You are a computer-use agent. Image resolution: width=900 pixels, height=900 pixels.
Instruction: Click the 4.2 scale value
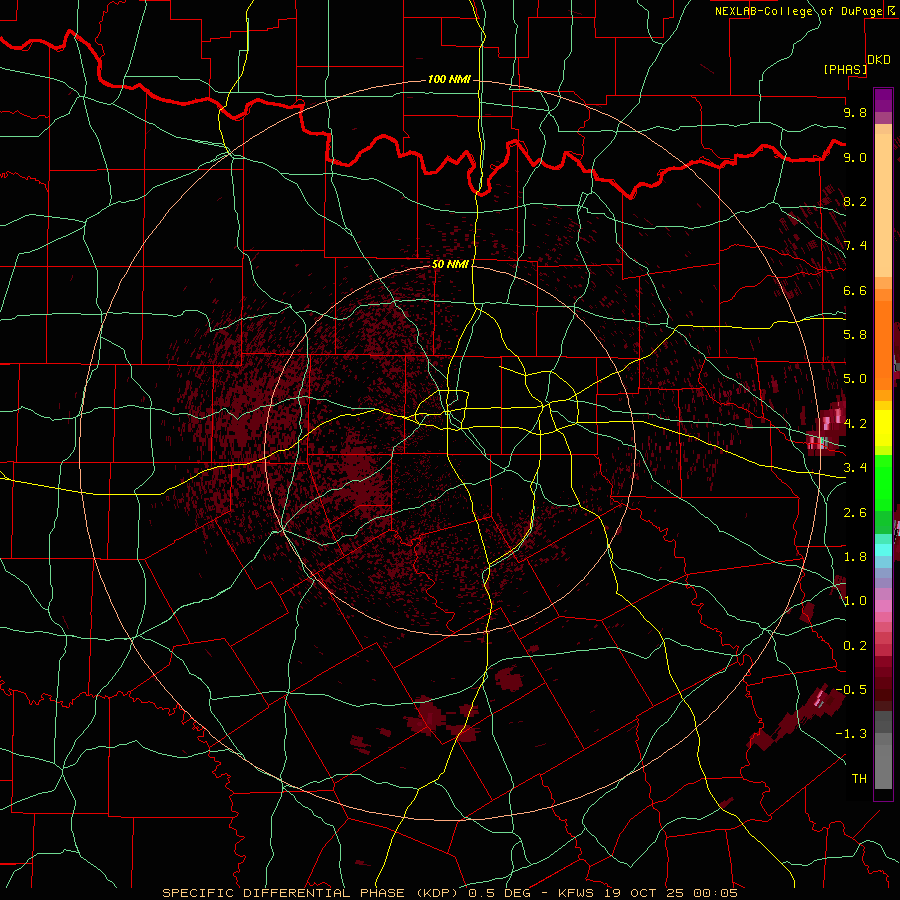click(855, 424)
